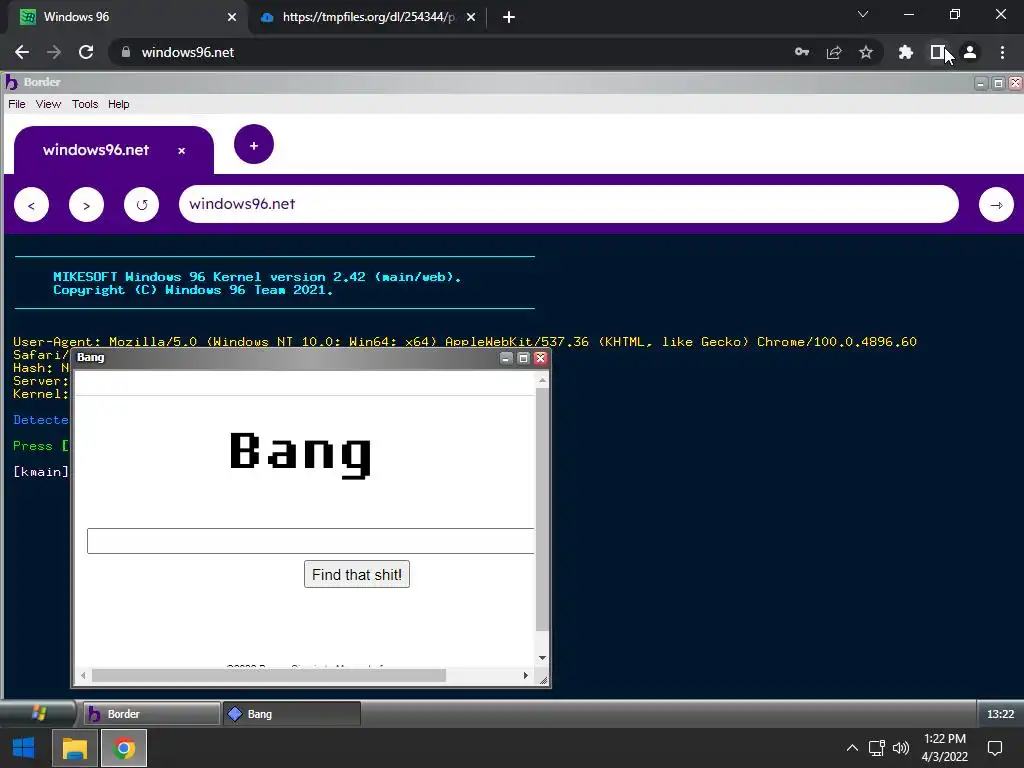Open a new Chrome tab
Screen dimensions: 1024x768
coord(509,17)
